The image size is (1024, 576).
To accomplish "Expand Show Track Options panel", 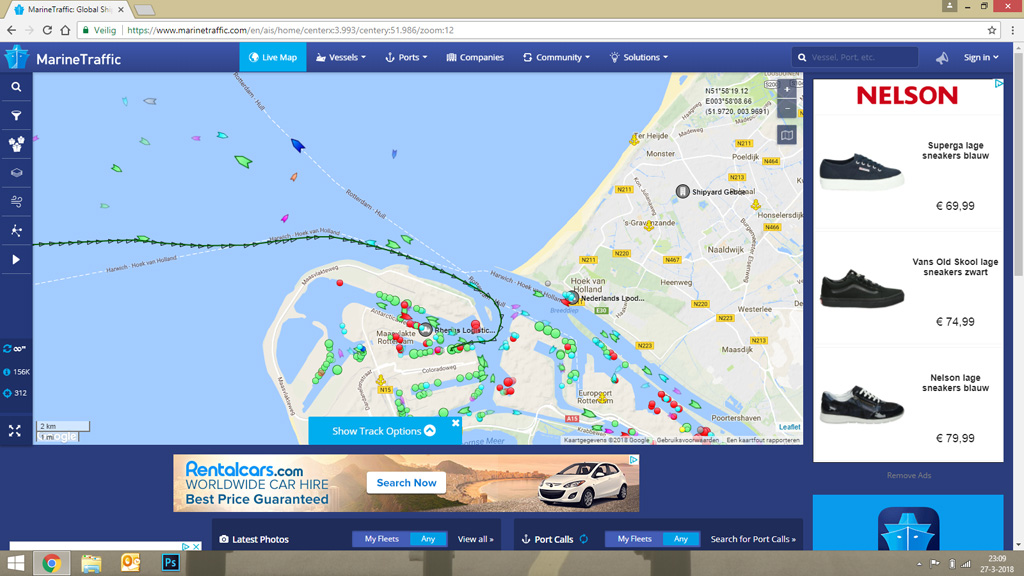I will point(383,431).
